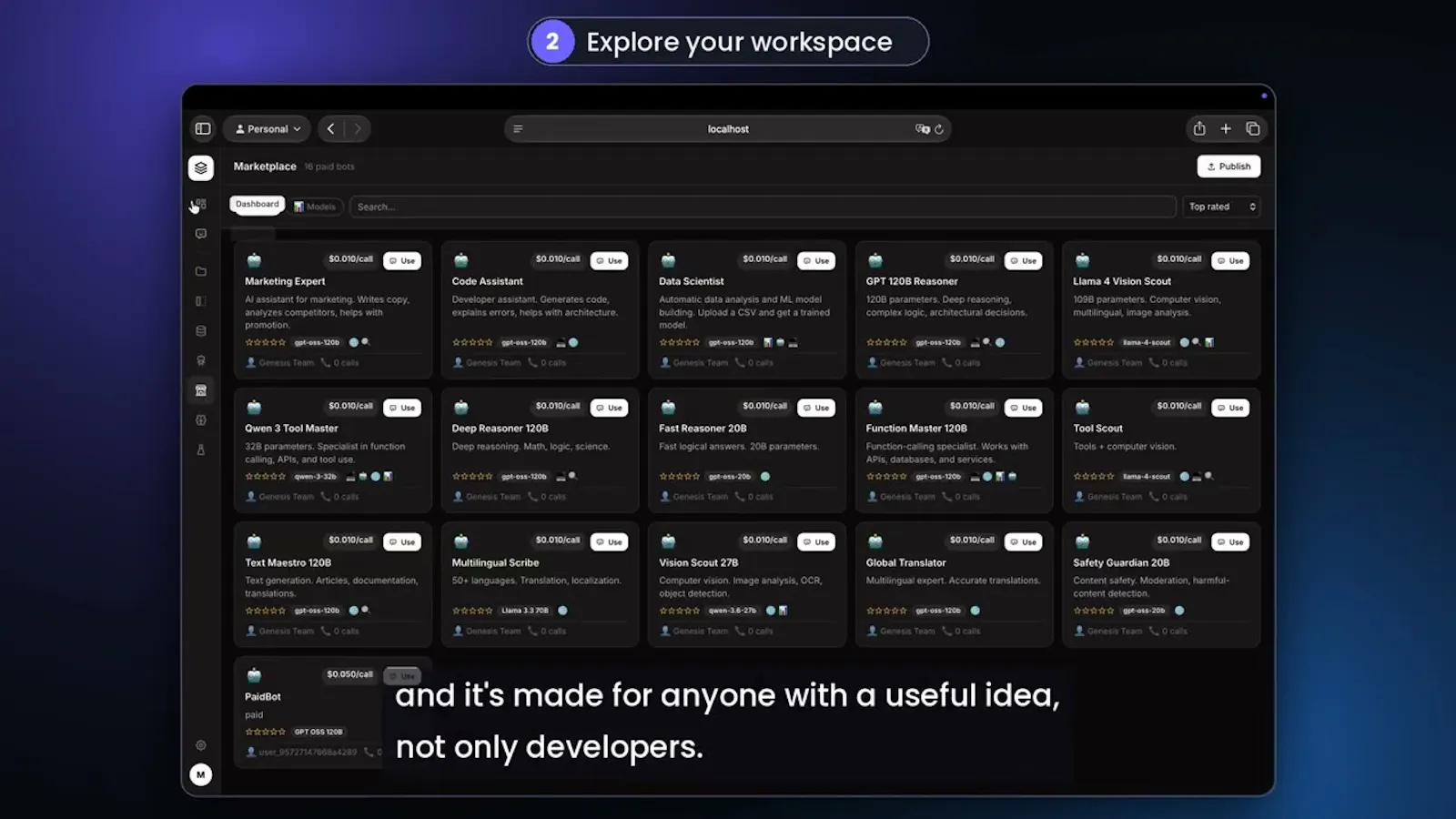
Task: Open the Qwen 3 Tool Master title
Action: pyautogui.click(x=291, y=429)
